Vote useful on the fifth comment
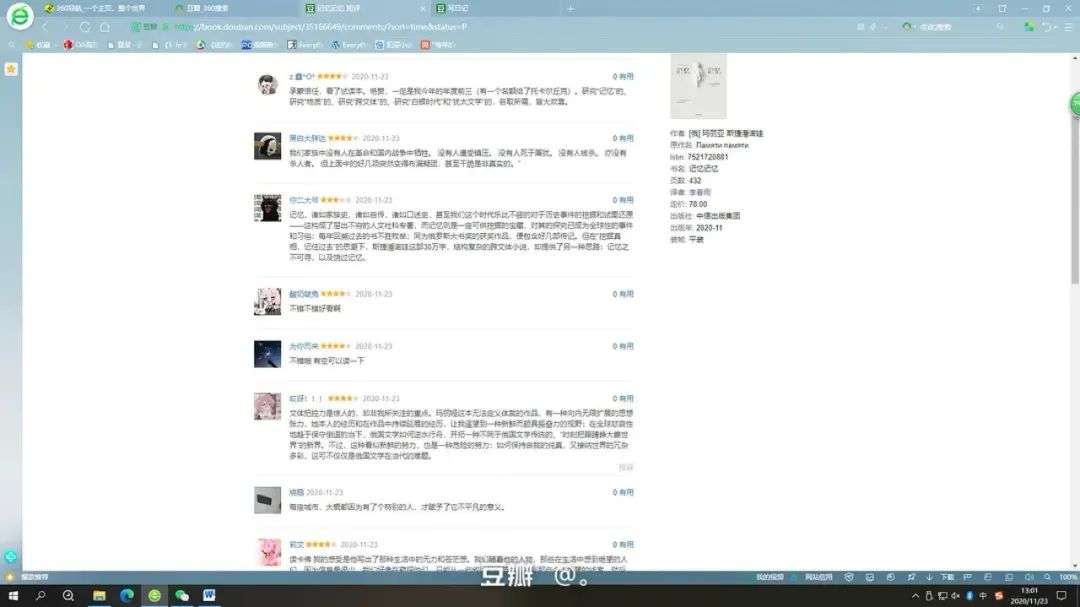Screen dimensions: 1080x607 click(x=623, y=347)
